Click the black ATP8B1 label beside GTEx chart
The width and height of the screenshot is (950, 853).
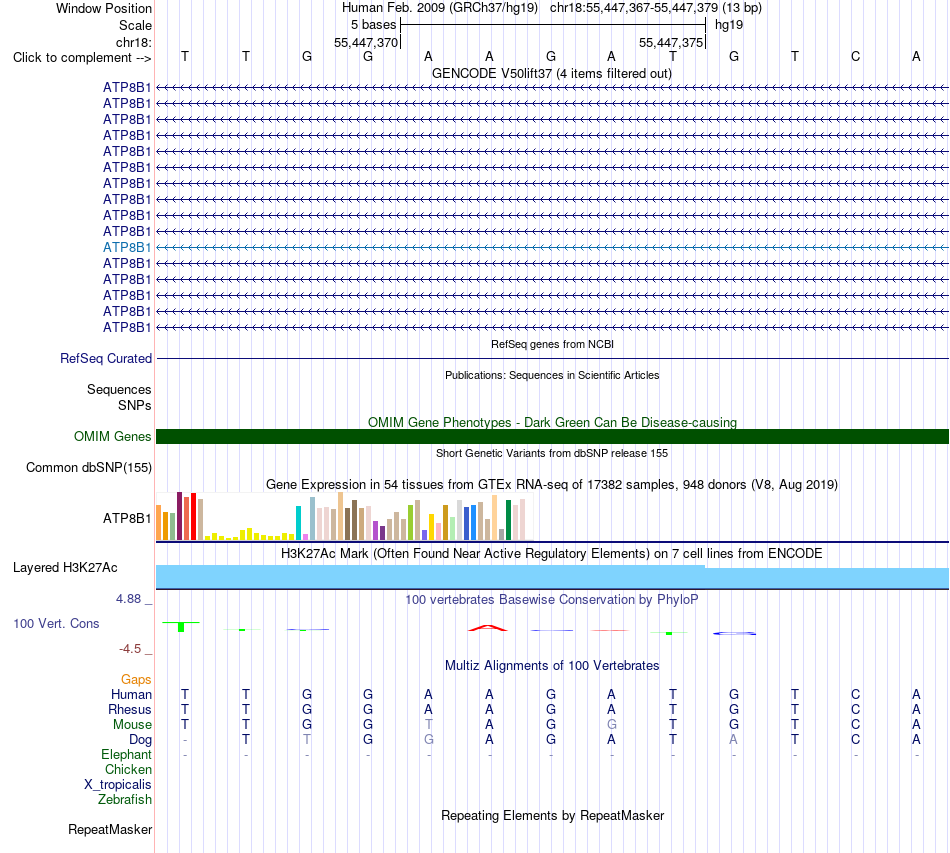(127, 519)
